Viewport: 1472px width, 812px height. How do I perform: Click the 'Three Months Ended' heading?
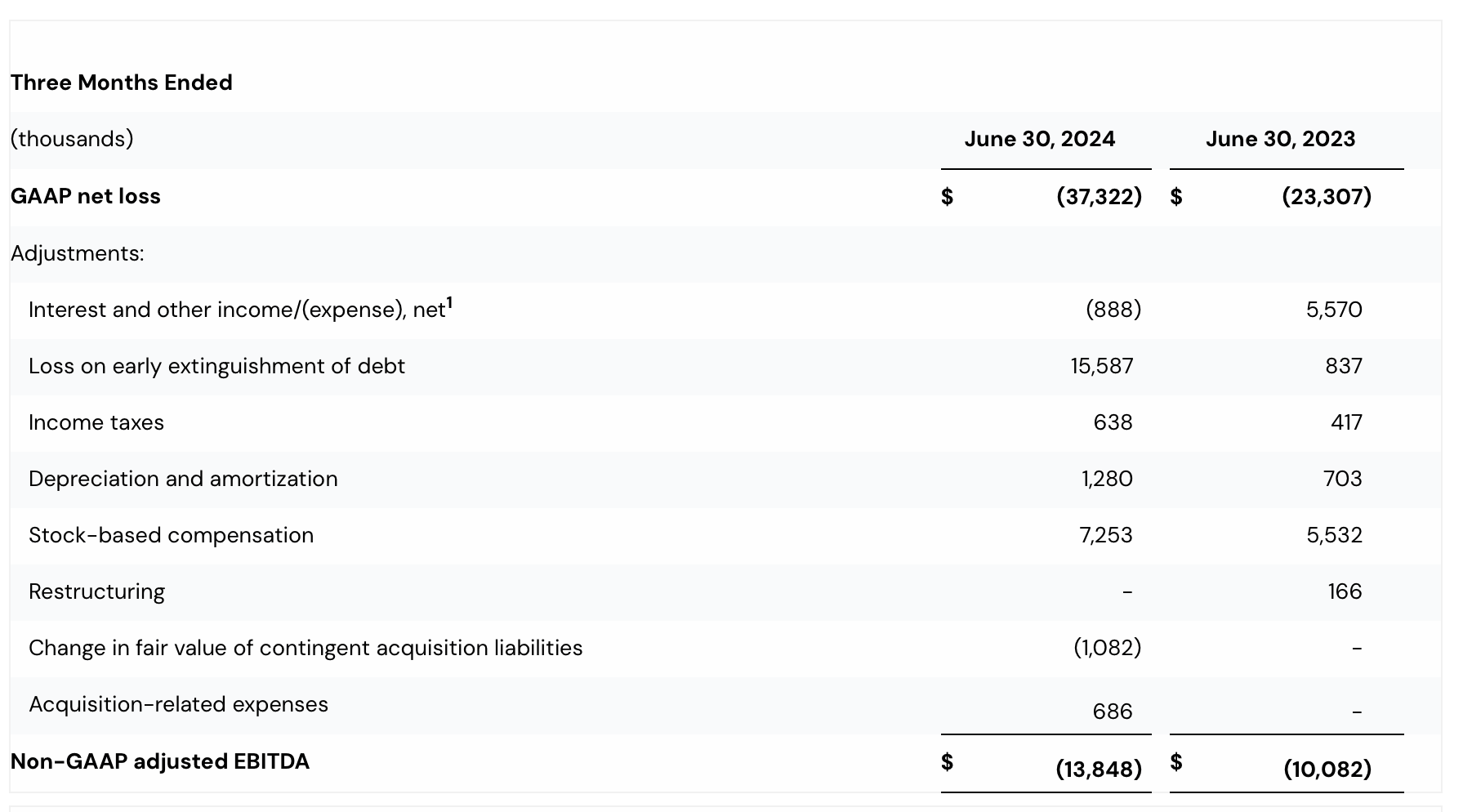pos(121,83)
